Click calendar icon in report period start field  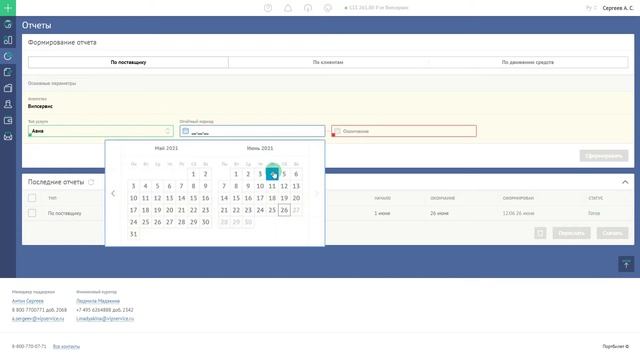pos(186,131)
